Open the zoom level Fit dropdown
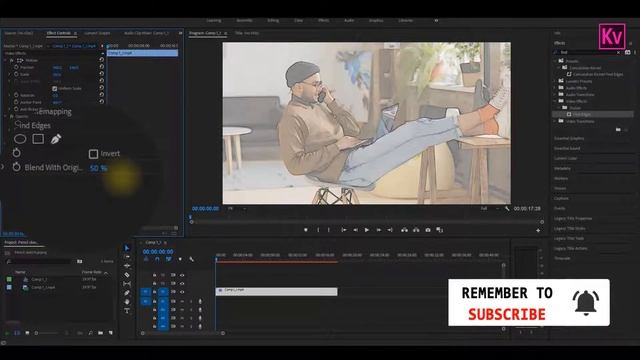This screenshot has width=640, height=360. (x=236, y=209)
